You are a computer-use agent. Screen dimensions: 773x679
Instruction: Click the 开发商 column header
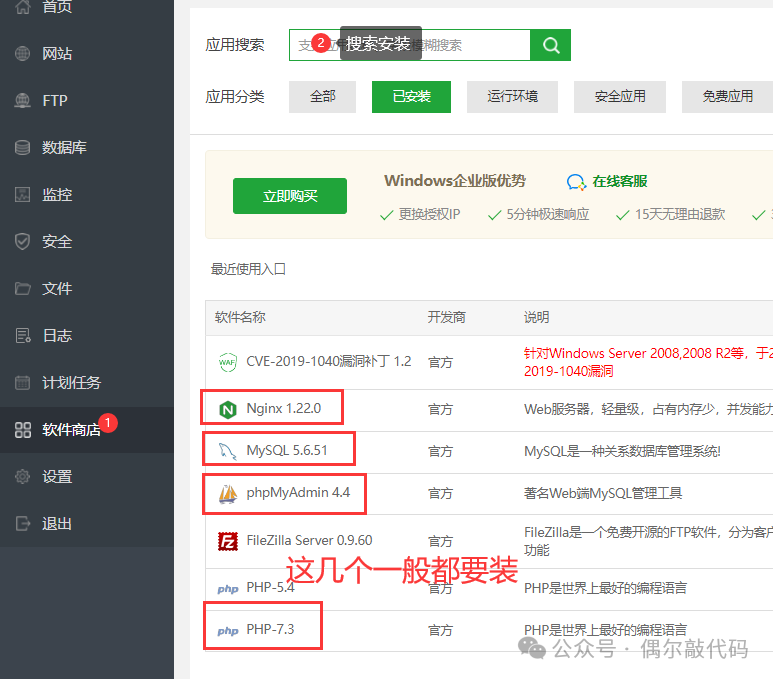tap(446, 317)
